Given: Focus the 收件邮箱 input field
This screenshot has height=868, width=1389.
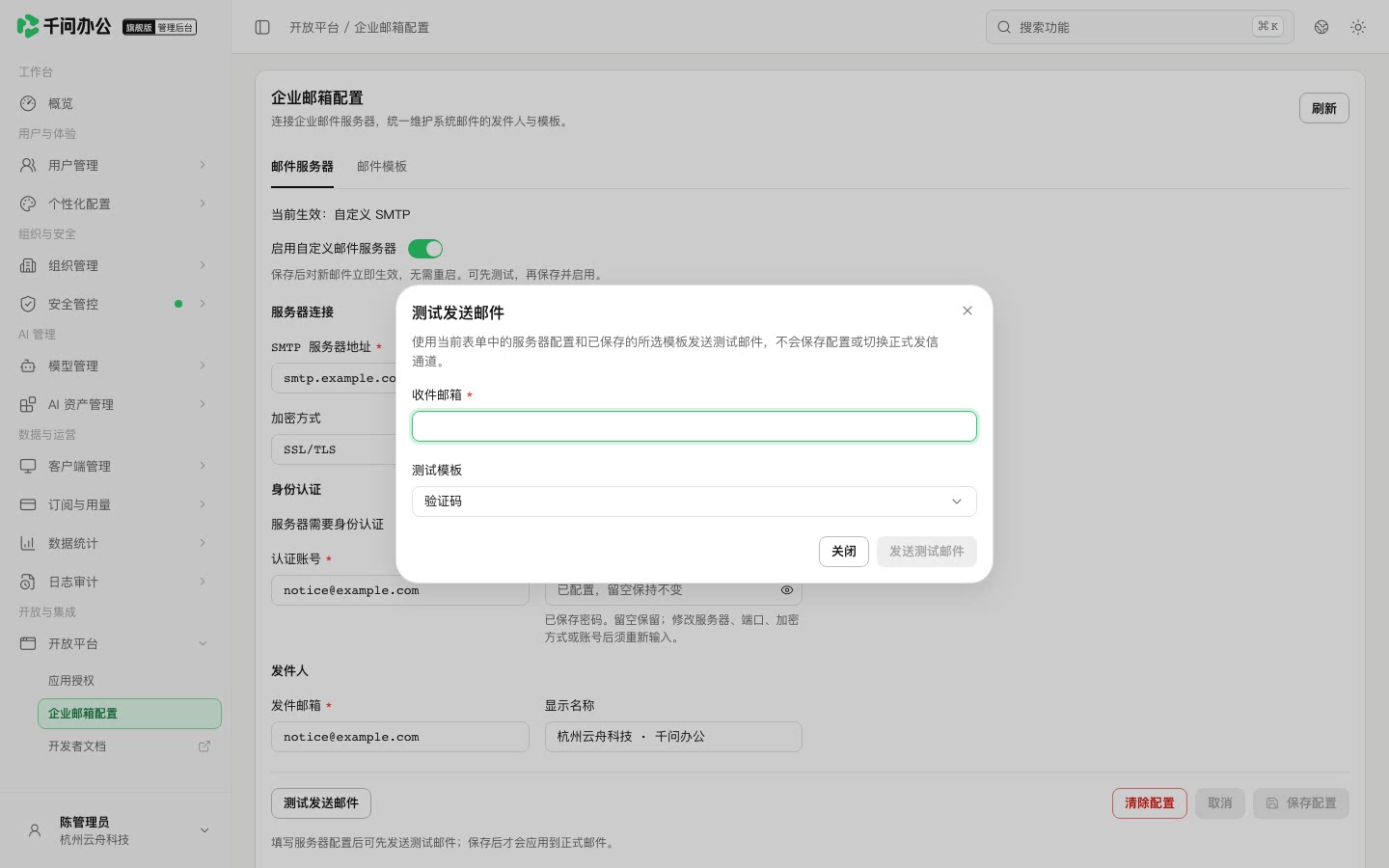Looking at the screenshot, I should click(x=694, y=426).
